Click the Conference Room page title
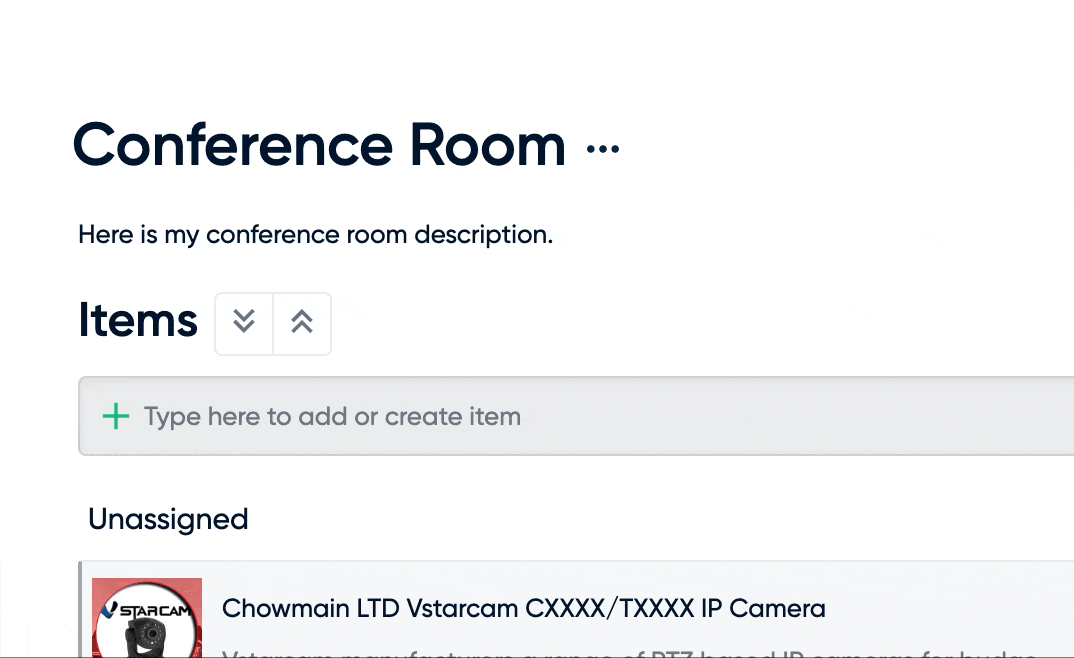 [x=319, y=145]
